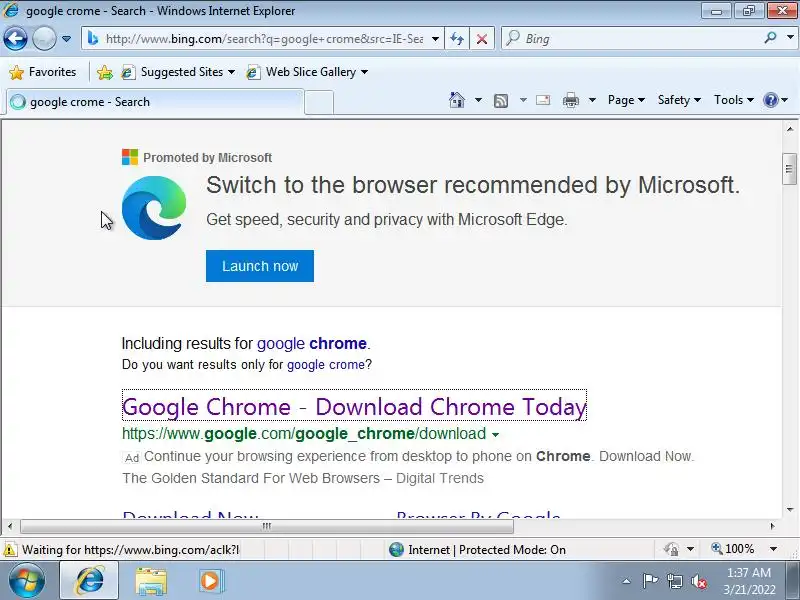Click Internet Protected Mode status text

[487, 549]
